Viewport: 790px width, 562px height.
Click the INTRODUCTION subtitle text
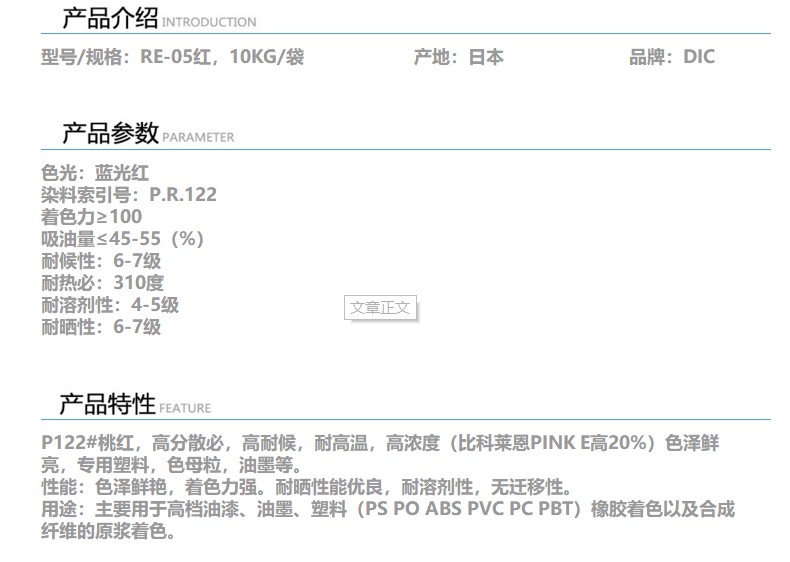(209, 22)
